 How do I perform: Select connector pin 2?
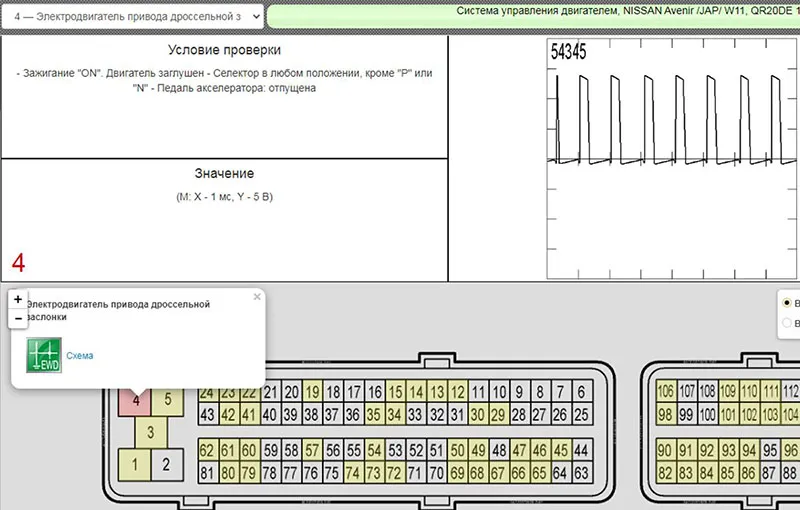coord(167,463)
